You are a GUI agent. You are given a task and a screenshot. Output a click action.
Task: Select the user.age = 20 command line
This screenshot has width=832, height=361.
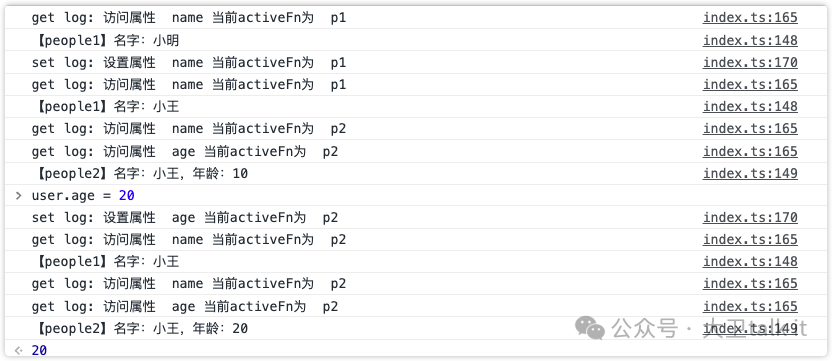(83, 196)
